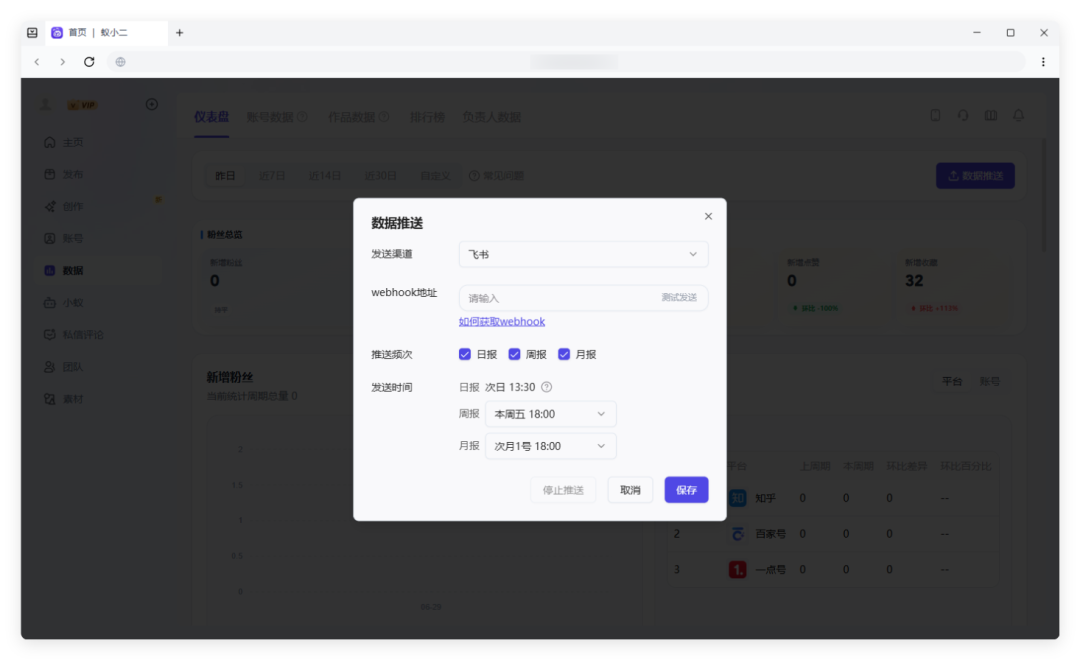Open the 月报 time dropdown 次月1号 18:00

tap(550, 446)
